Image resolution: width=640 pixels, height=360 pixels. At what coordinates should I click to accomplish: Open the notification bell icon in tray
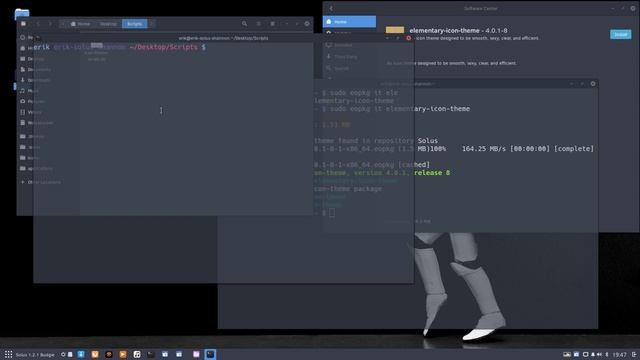pyautogui.click(x=593, y=355)
